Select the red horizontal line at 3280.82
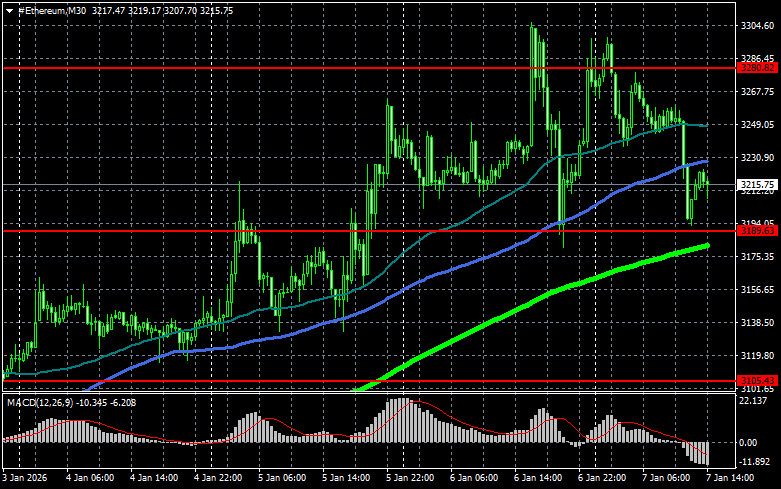 tap(369, 68)
